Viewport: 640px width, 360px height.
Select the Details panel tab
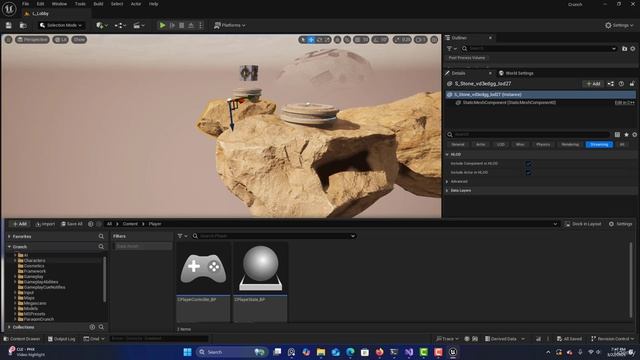click(458, 73)
